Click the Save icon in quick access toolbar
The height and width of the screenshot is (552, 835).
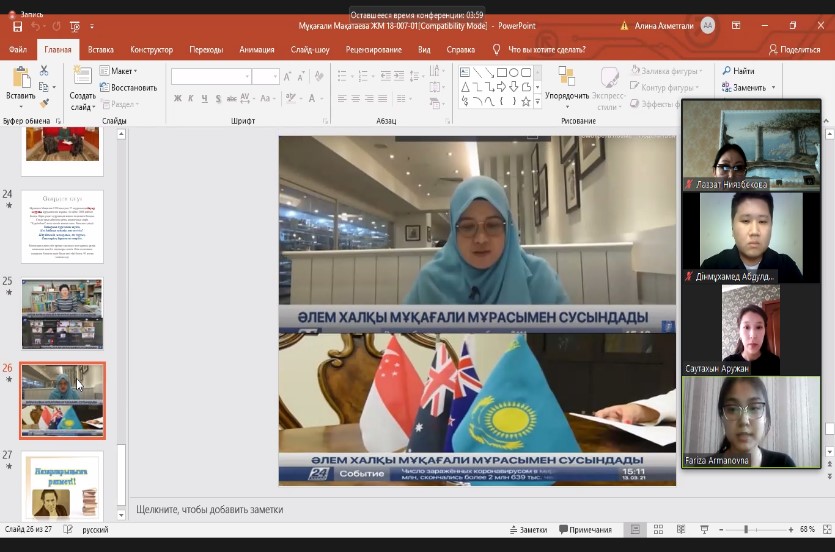(x=17, y=26)
